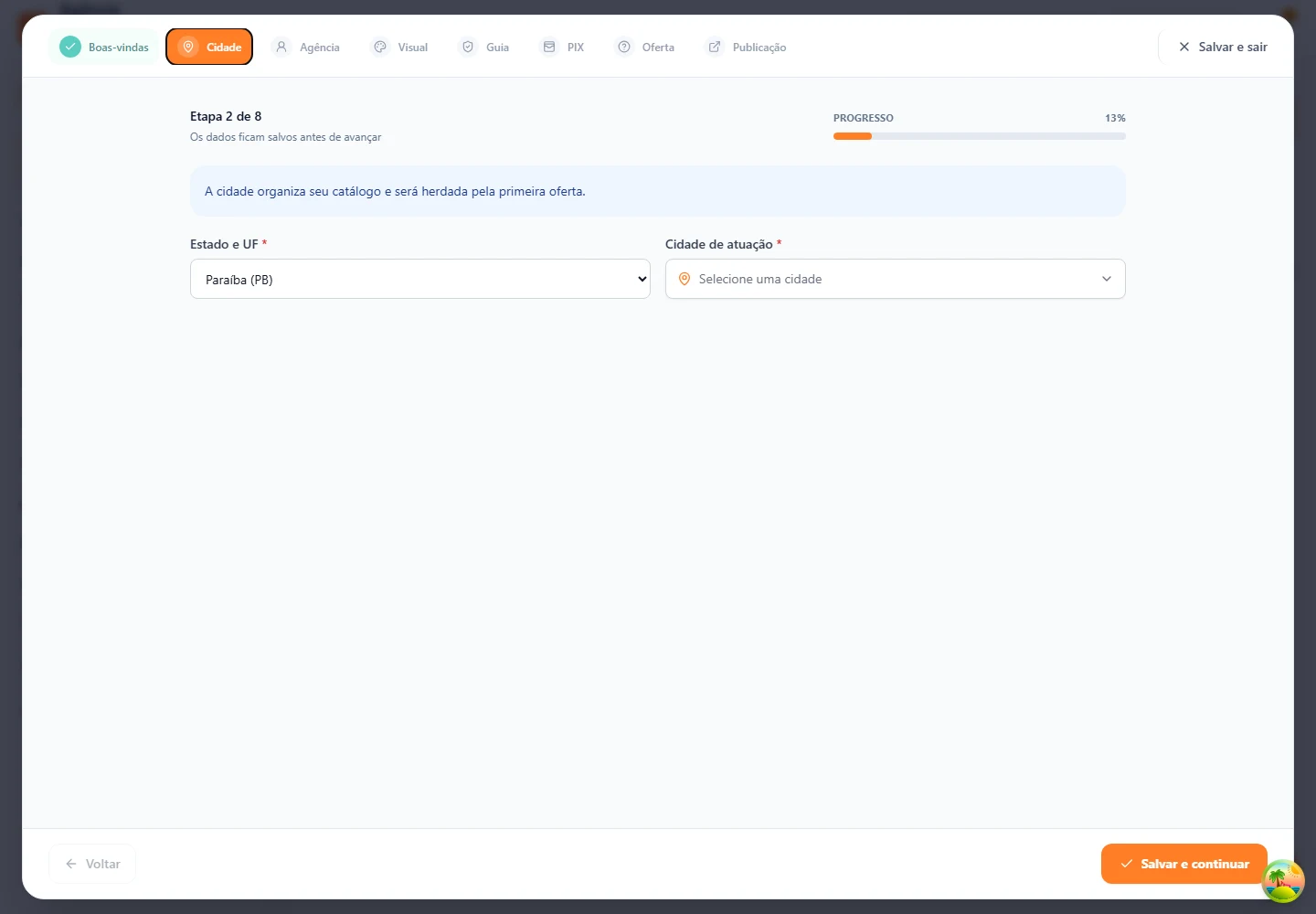Expand the Selecione uma cidade dropdown
The height and width of the screenshot is (914, 1316).
click(896, 279)
